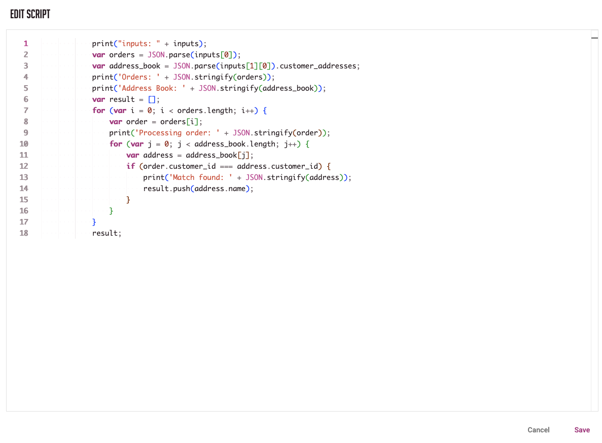Click line number 12 in the gutter
The height and width of the screenshot is (443, 602).
[24, 166]
